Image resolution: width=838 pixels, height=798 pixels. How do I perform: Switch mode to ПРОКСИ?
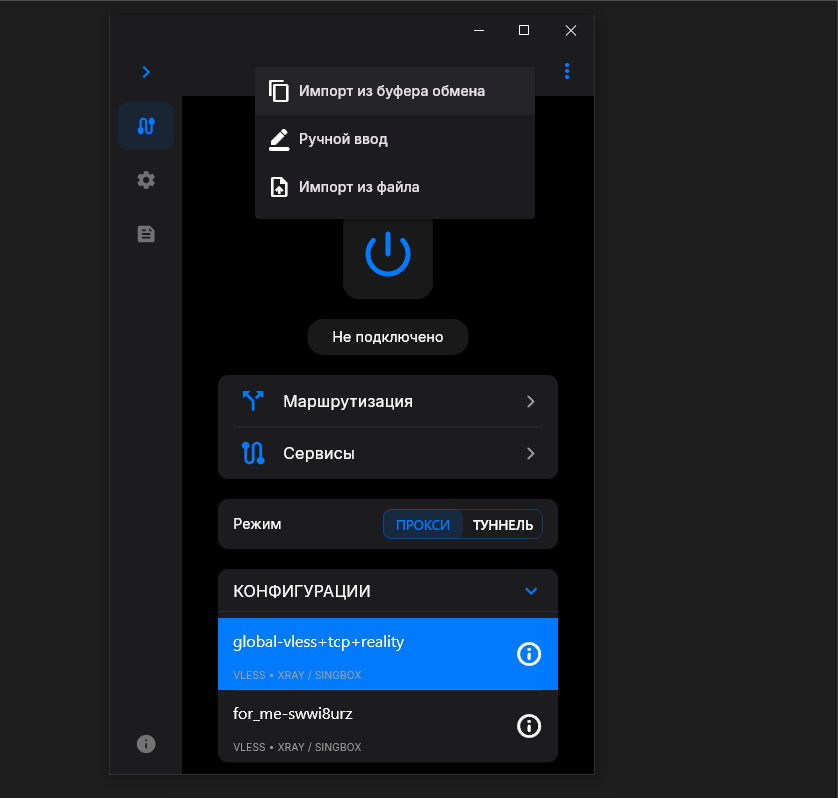click(x=423, y=525)
